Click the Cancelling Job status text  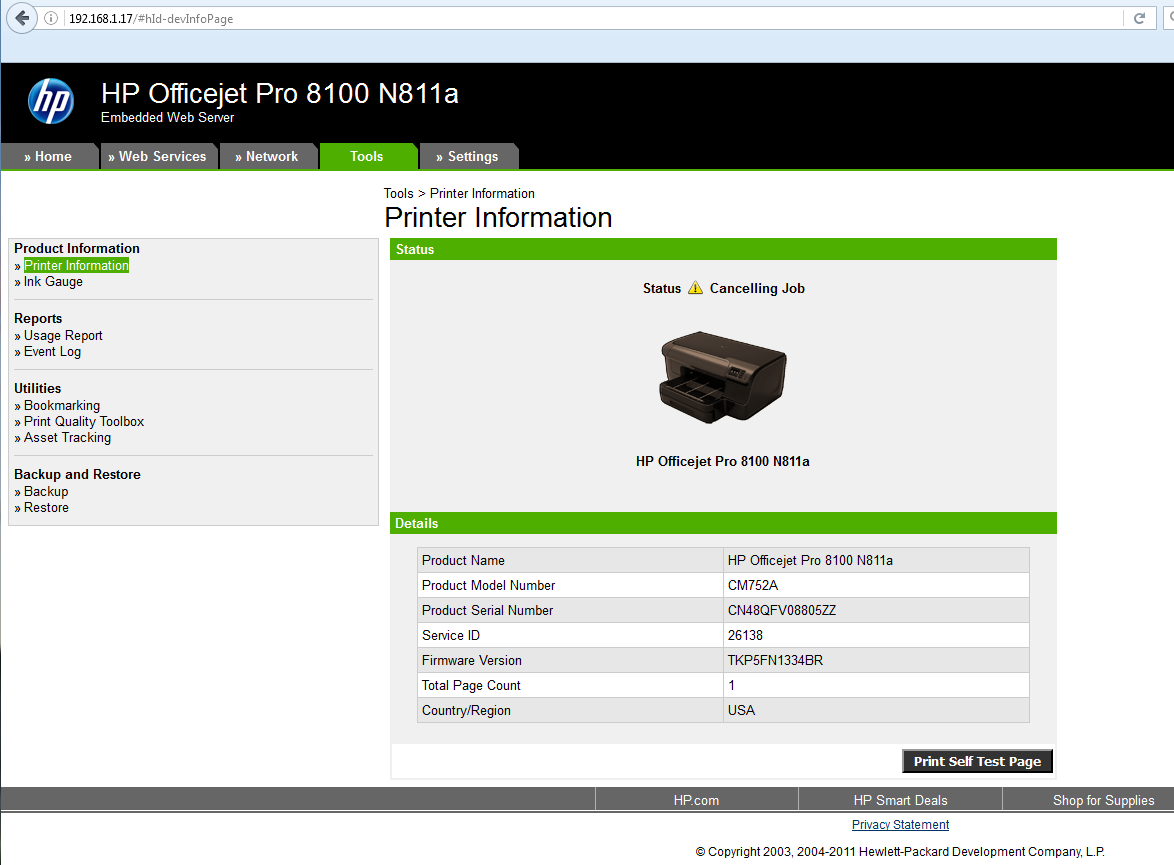(757, 288)
